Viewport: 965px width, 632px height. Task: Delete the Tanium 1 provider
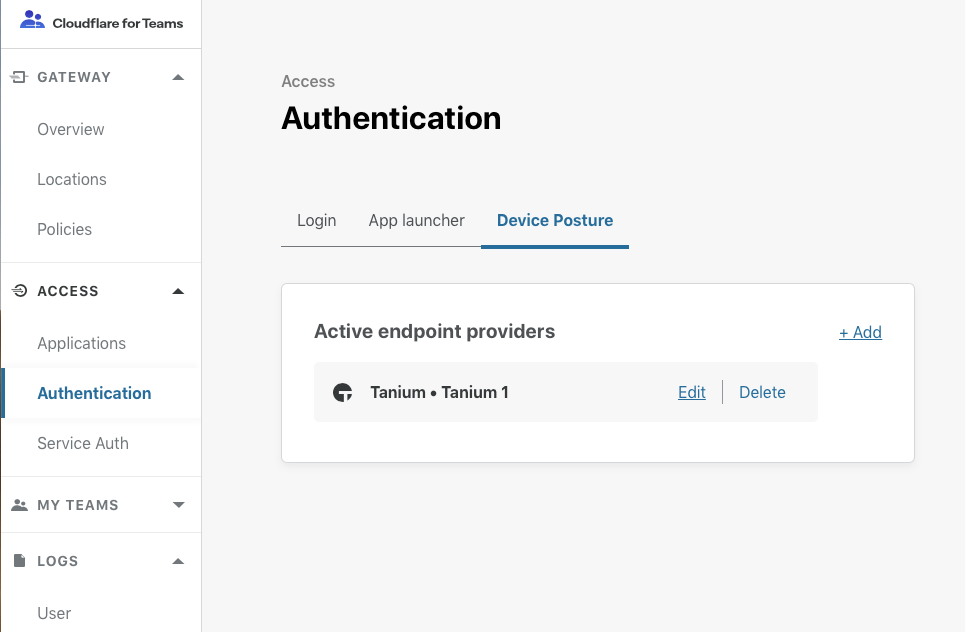point(762,392)
